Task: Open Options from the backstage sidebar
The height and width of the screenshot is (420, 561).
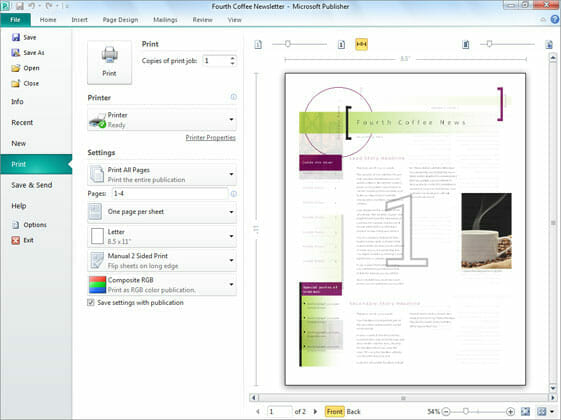Action: (29, 225)
